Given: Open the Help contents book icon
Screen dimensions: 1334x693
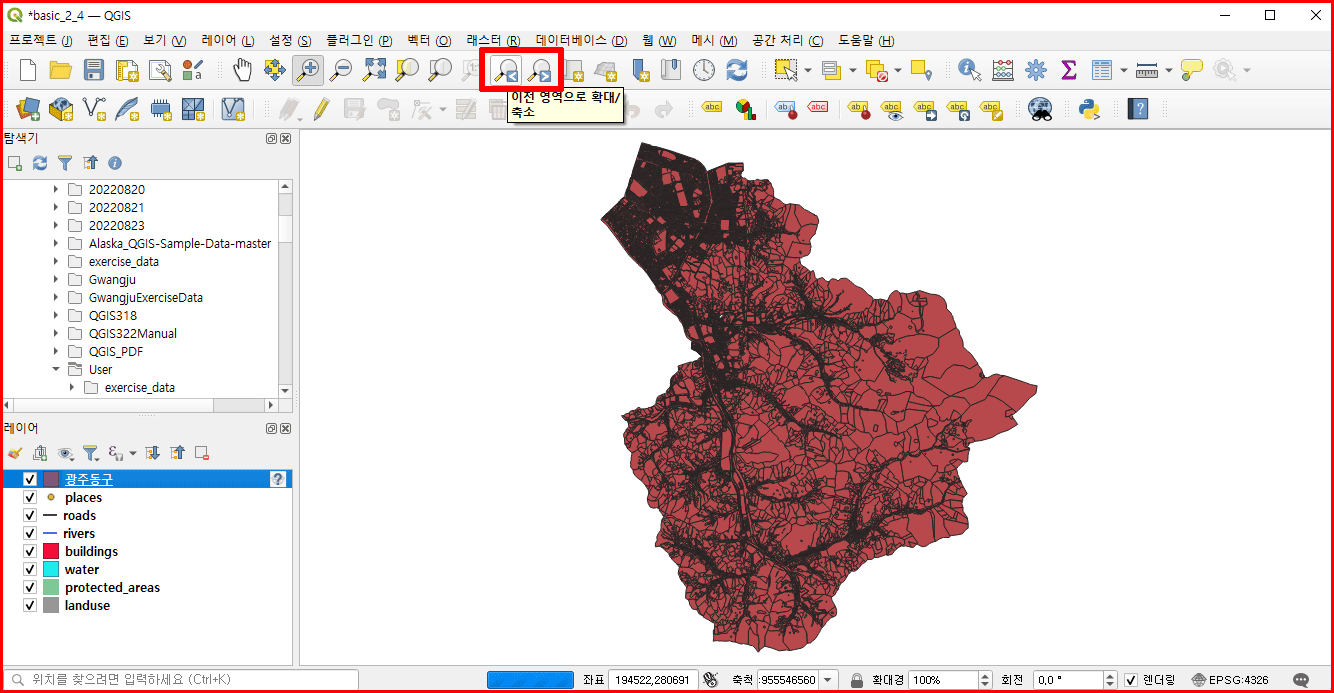Looking at the screenshot, I should [x=1137, y=109].
